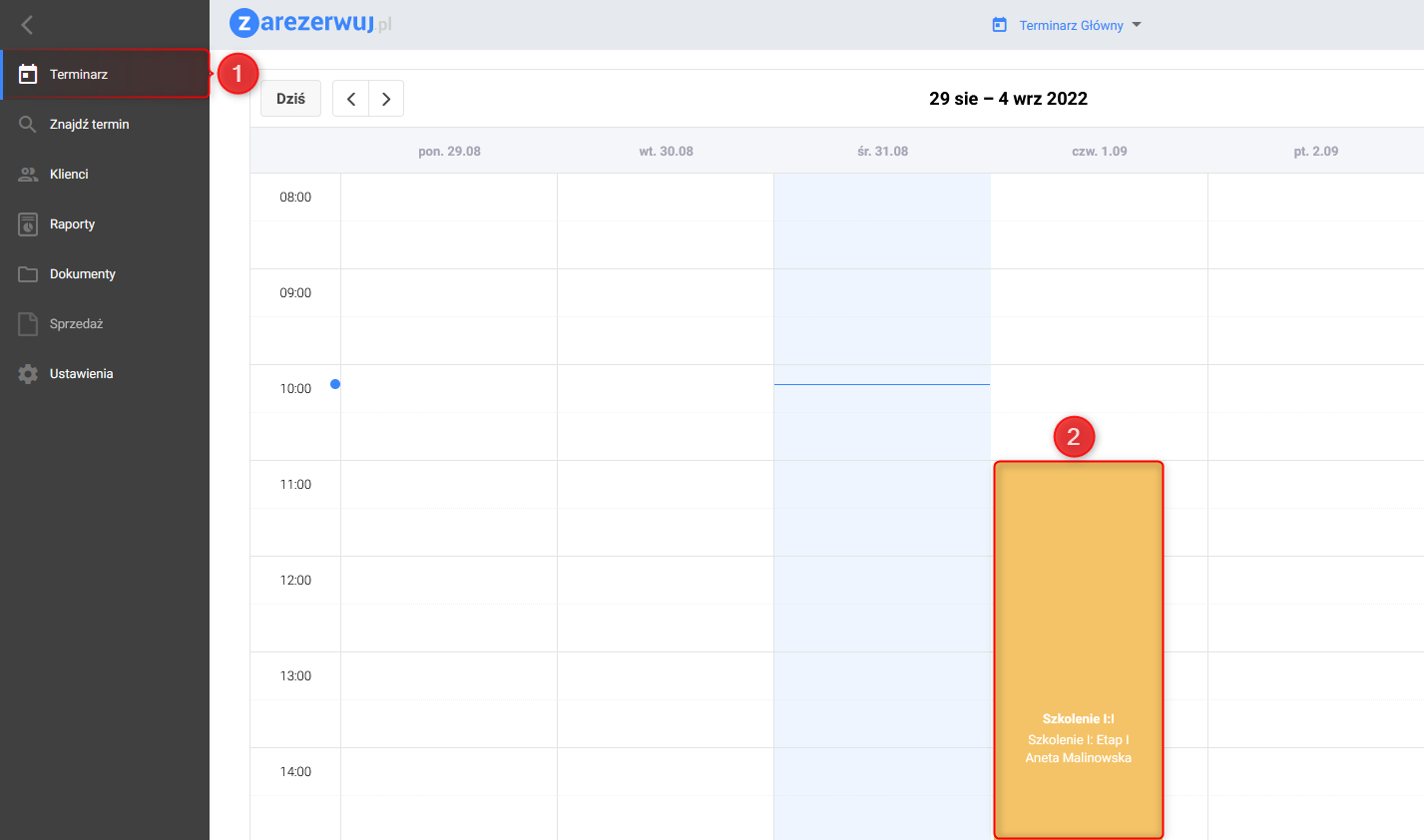Image resolution: width=1424 pixels, height=840 pixels.
Task: Click the Klienci people icon
Action: 28,175
